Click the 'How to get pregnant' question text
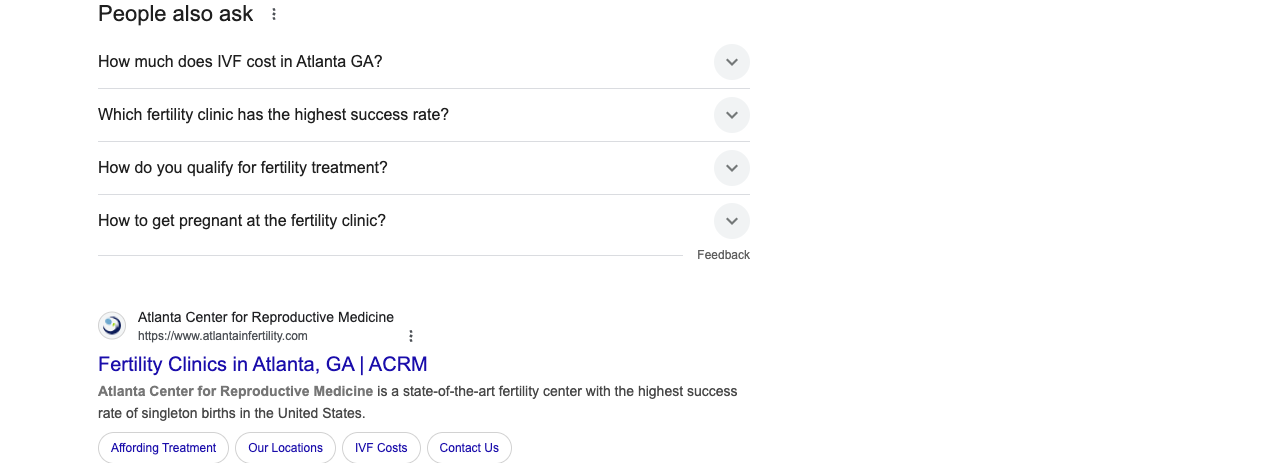Viewport: 1280px width, 463px height. pyautogui.click(x=242, y=221)
